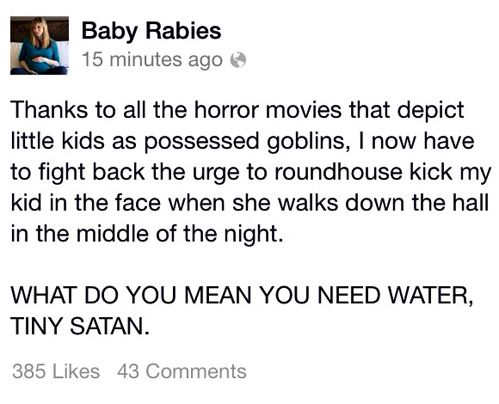Image resolution: width=499 pixels, height=404 pixels.
Task: Click the number 385 by Likes
Action: coord(29,371)
